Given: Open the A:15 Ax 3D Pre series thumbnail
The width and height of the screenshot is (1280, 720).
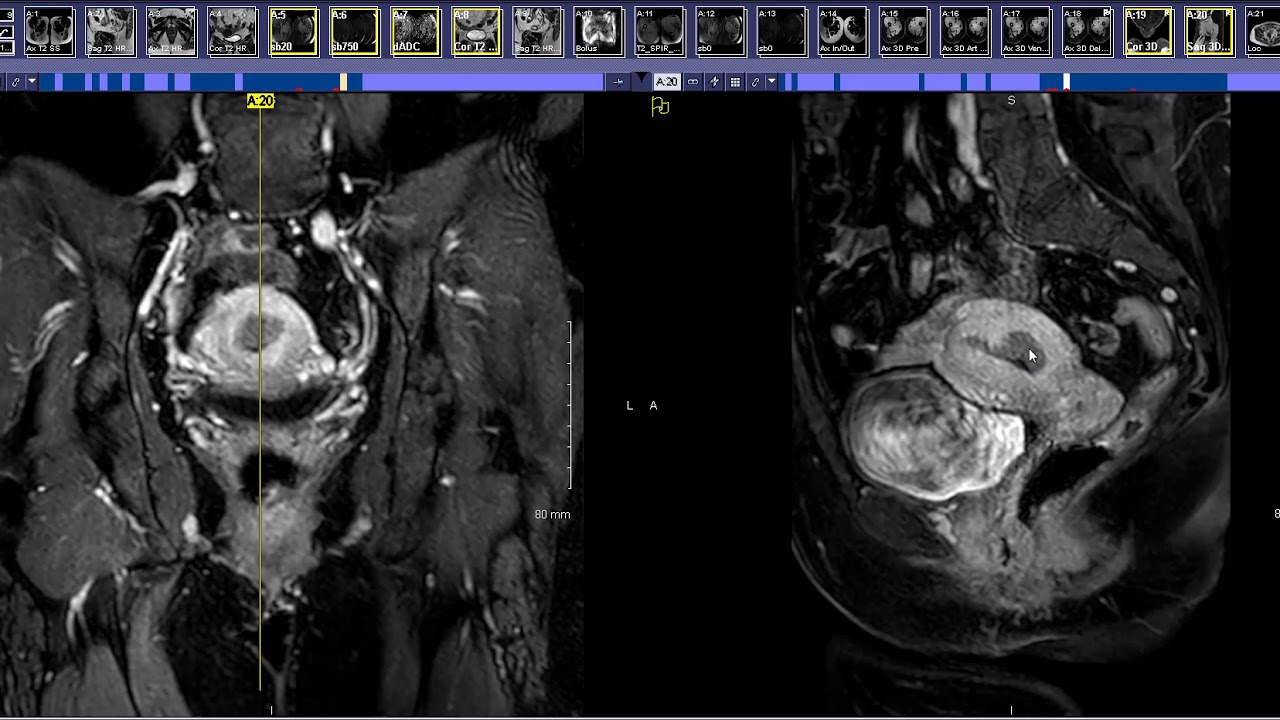Looking at the screenshot, I should point(903,31).
